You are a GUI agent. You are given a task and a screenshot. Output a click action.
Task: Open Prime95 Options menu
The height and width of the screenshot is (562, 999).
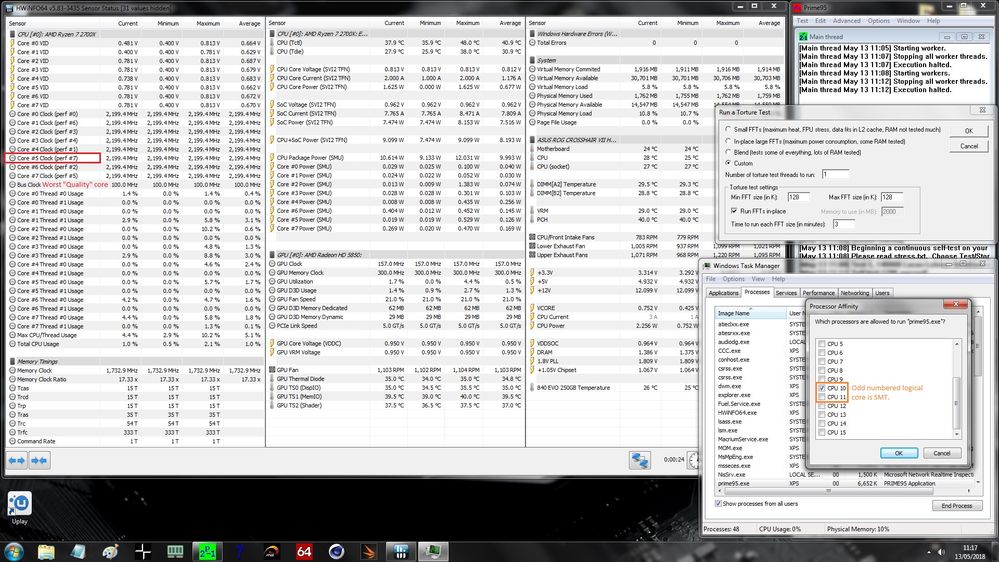[x=878, y=21]
